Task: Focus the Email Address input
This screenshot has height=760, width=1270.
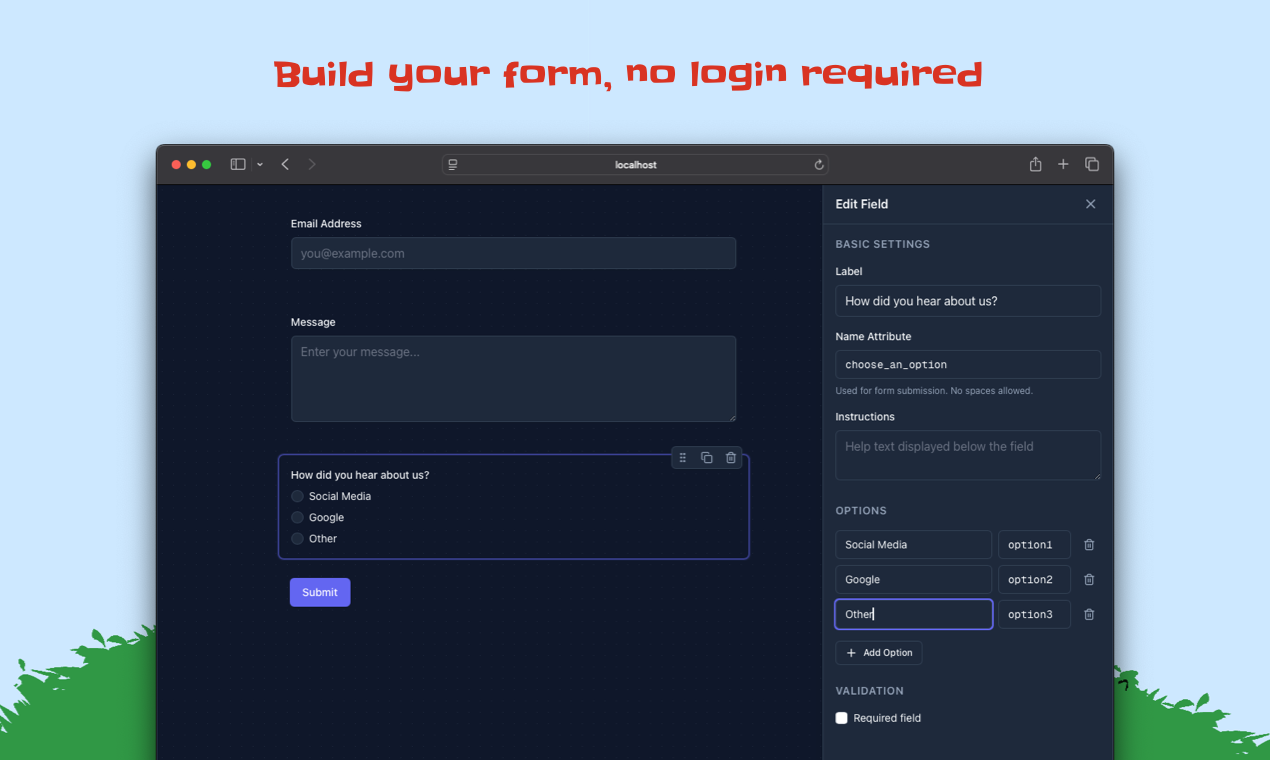Action: pos(513,253)
